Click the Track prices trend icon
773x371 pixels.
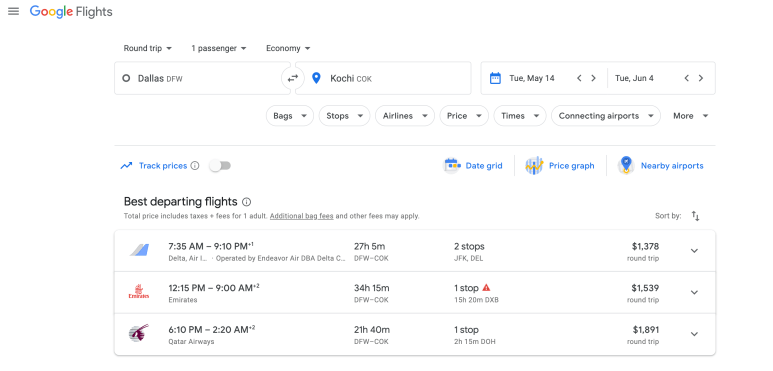point(126,166)
